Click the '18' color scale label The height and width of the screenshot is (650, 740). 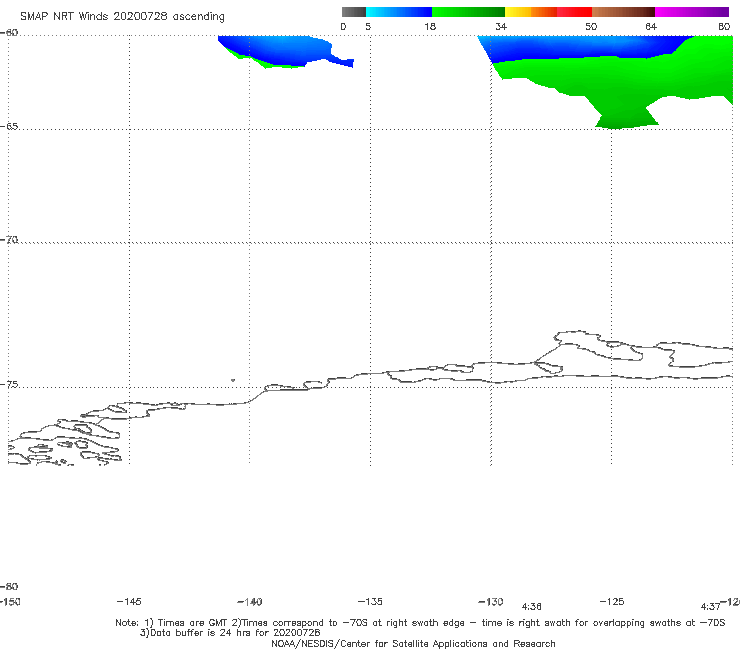[430, 26]
